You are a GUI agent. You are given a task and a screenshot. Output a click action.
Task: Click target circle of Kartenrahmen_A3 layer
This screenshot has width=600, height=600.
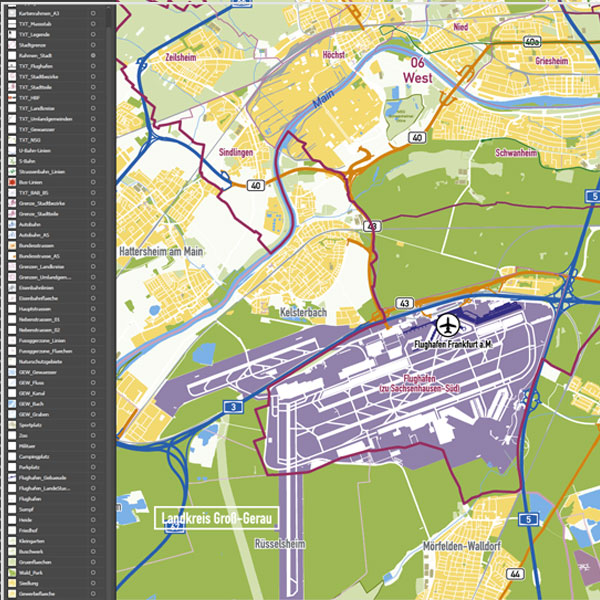coord(93,13)
